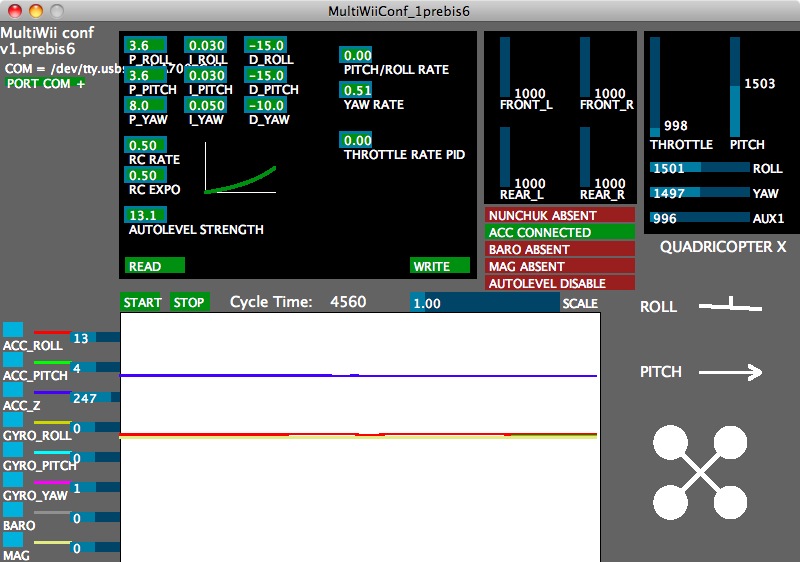Select the AUTOLEVEL STRENGTH value 13.1
Screen dimensions: 800x562
click(x=145, y=215)
